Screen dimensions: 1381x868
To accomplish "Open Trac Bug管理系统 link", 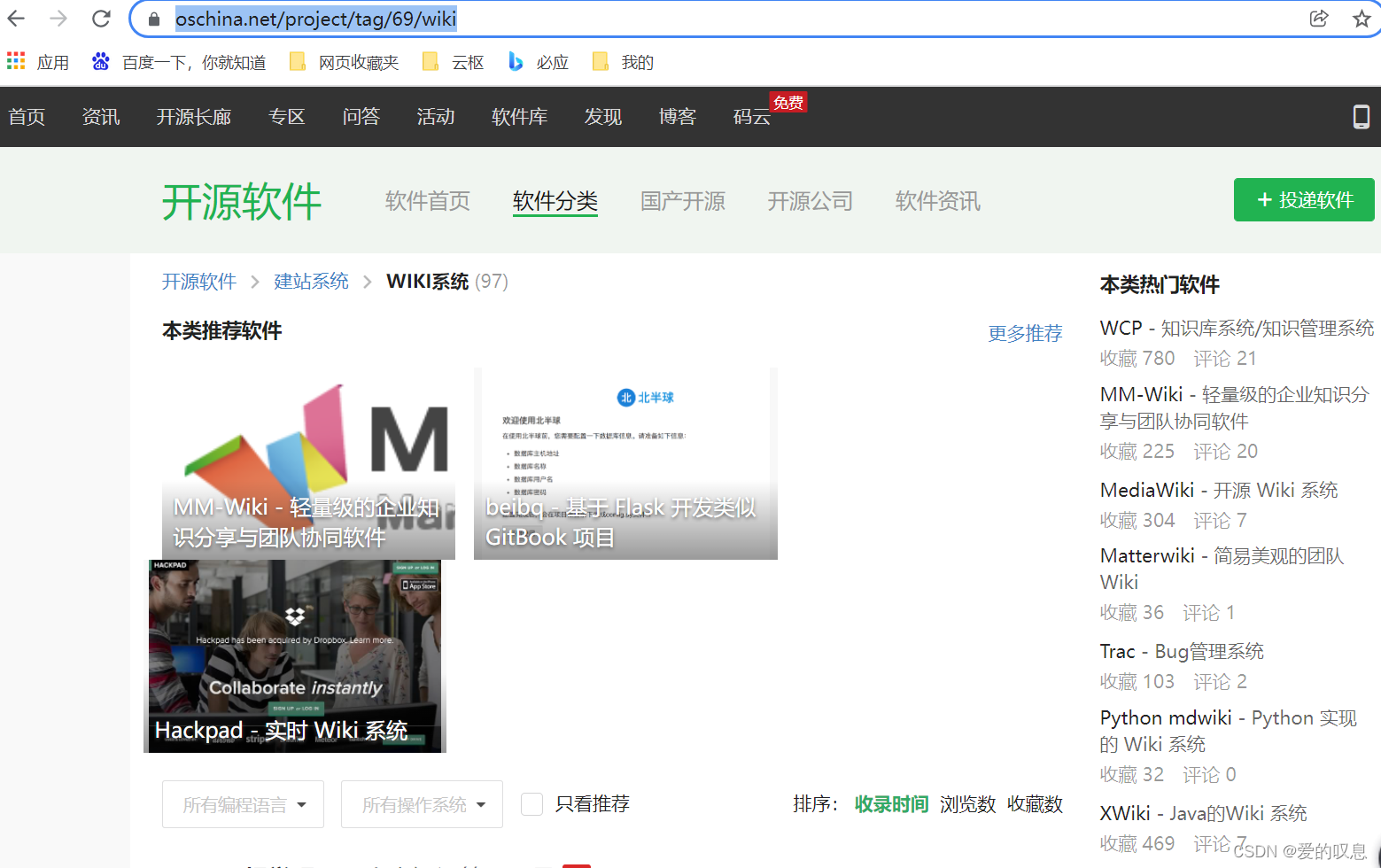I will 1182,651.
